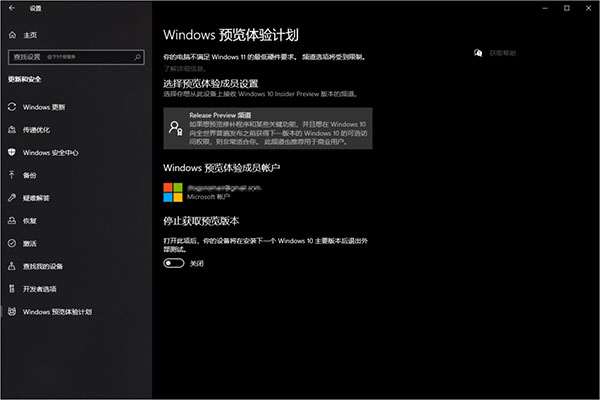Click the back arrow in title bar
600x400 pixels.
click(x=12, y=8)
